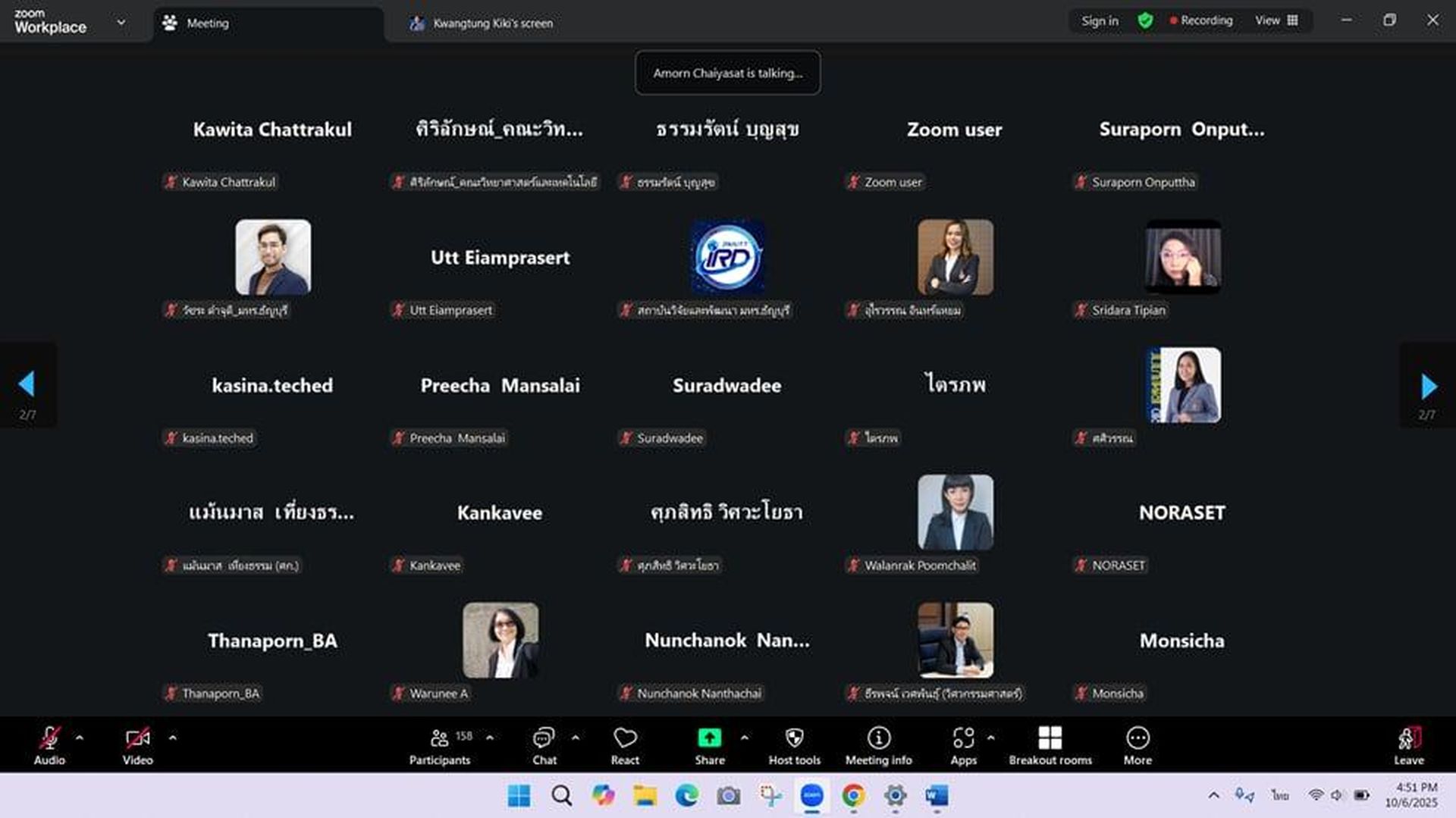Switch to Kwangtung Kiki's screen tab
The width and height of the screenshot is (1456, 818).
click(492, 24)
